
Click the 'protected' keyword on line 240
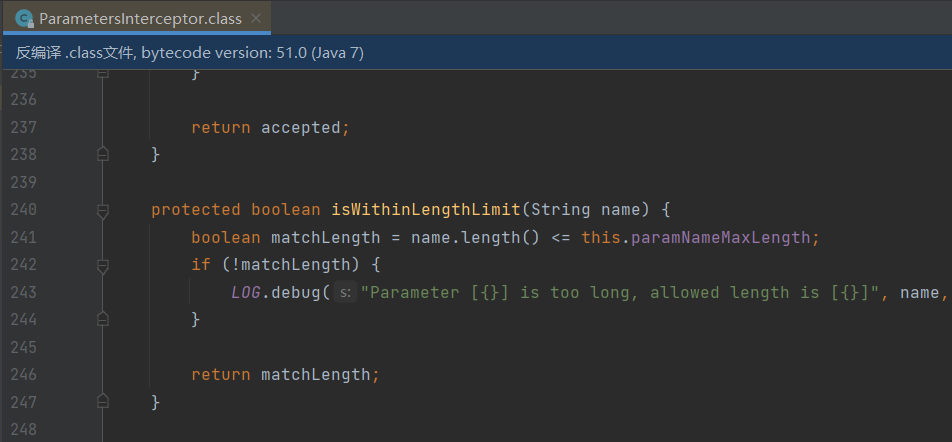point(196,210)
